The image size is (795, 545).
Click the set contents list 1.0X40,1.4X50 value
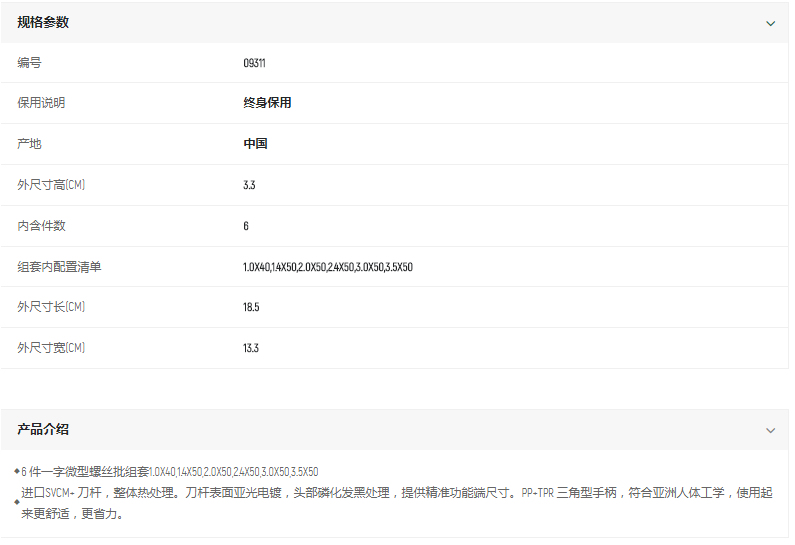coord(327,267)
